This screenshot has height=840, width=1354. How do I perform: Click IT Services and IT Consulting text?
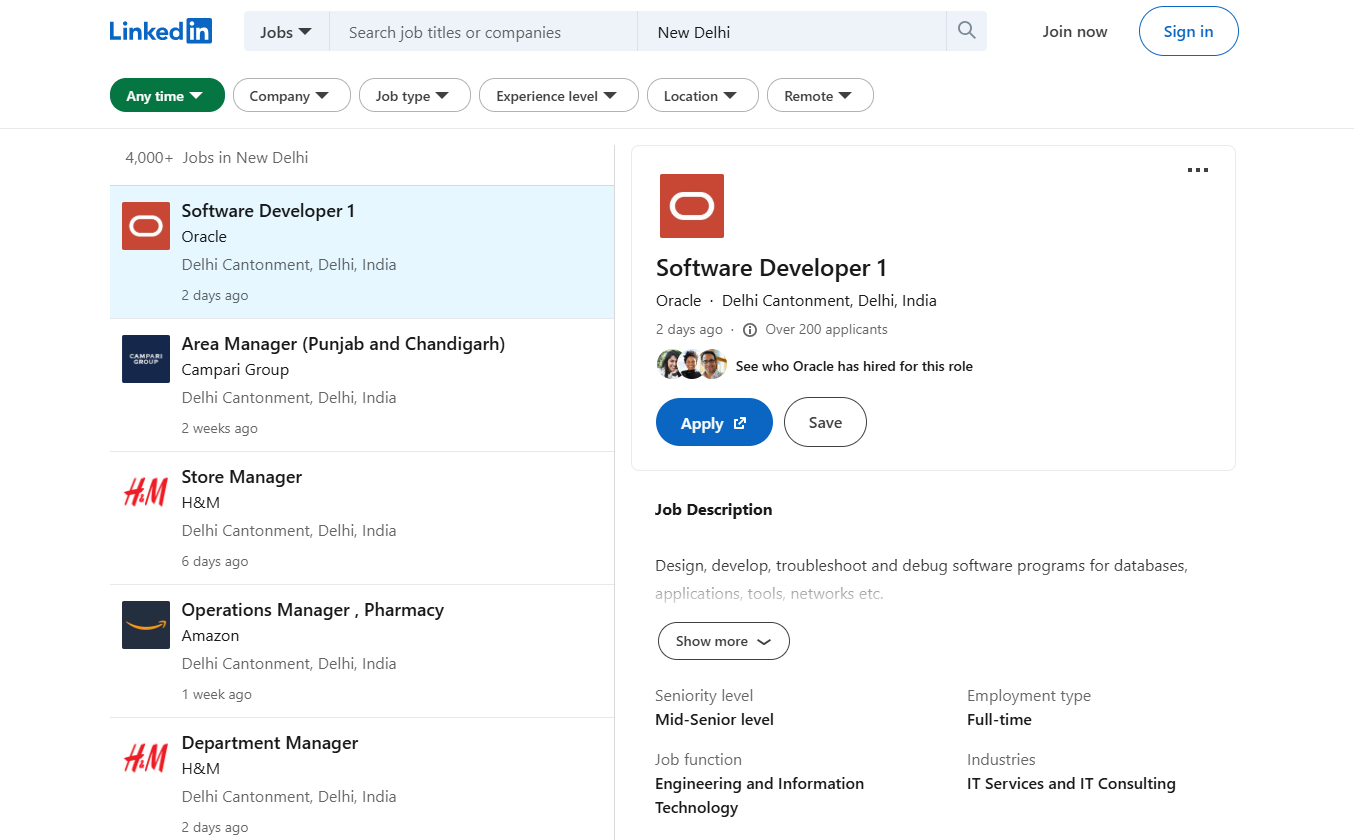point(1071,783)
